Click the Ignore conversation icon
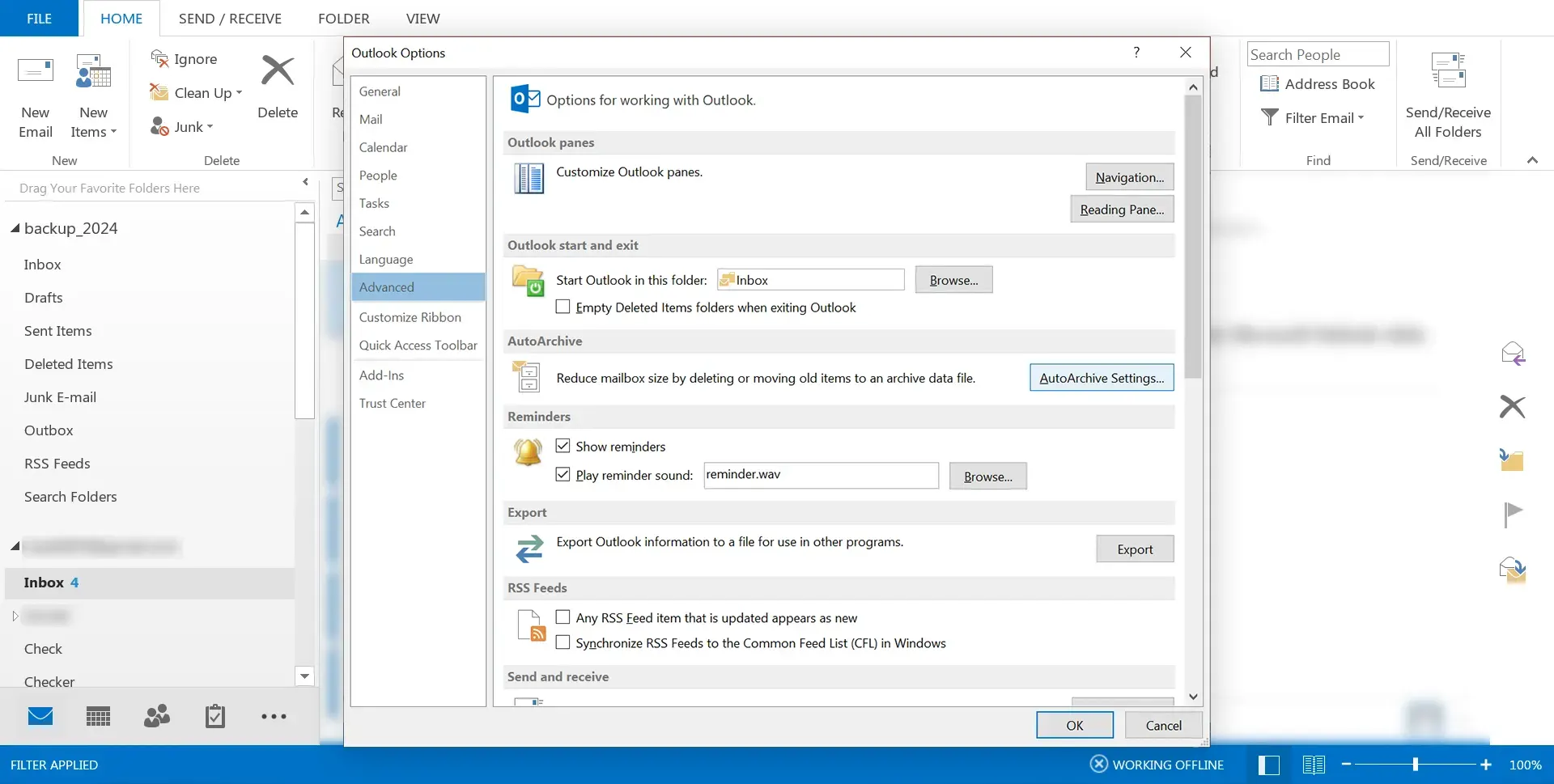Image resolution: width=1554 pixels, height=784 pixels. pyautogui.click(x=159, y=58)
